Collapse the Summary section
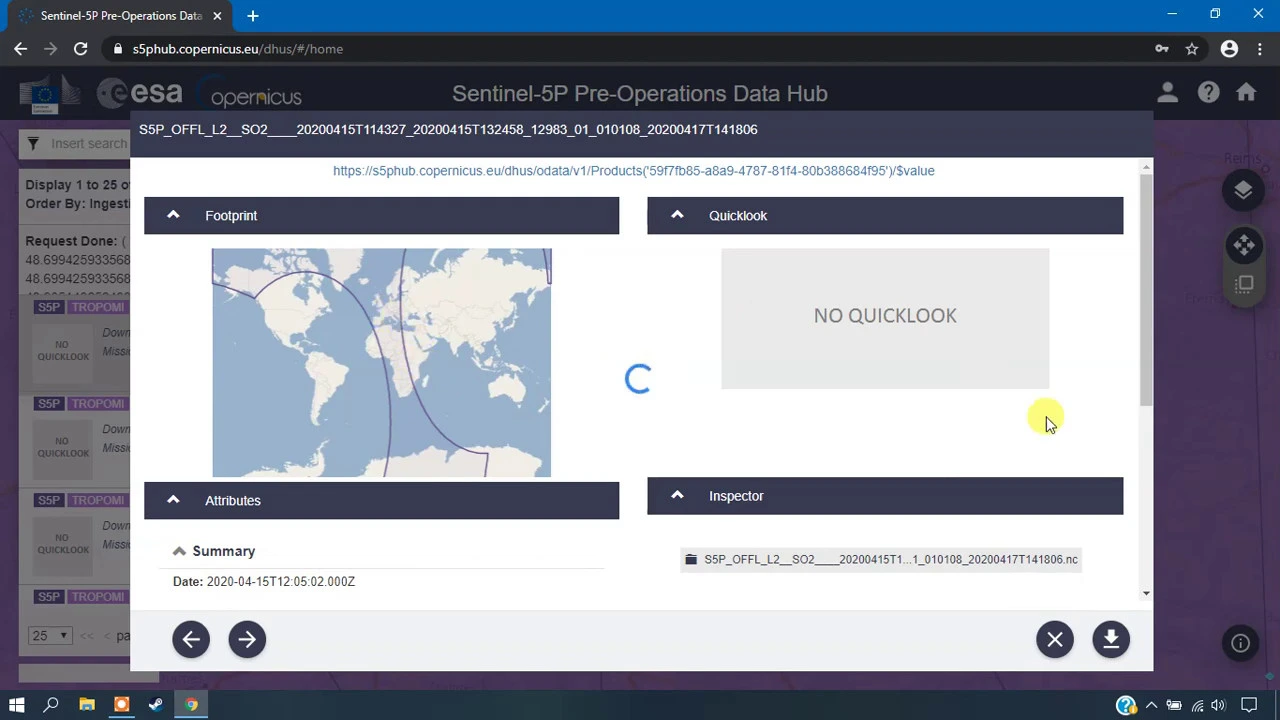This screenshot has height=720, width=1280. (179, 551)
